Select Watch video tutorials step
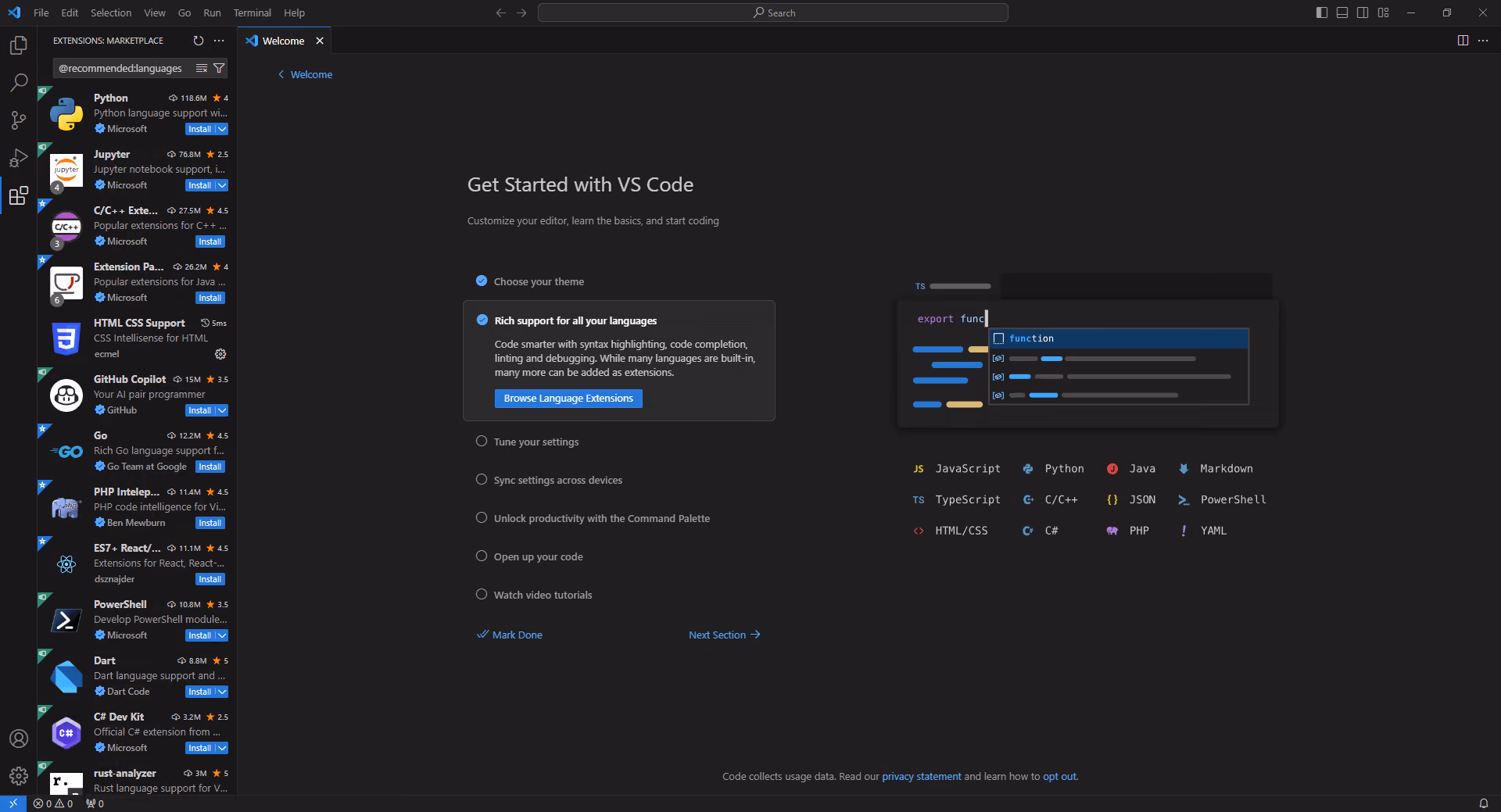The width and height of the screenshot is (1501, 812). point(543,595)
